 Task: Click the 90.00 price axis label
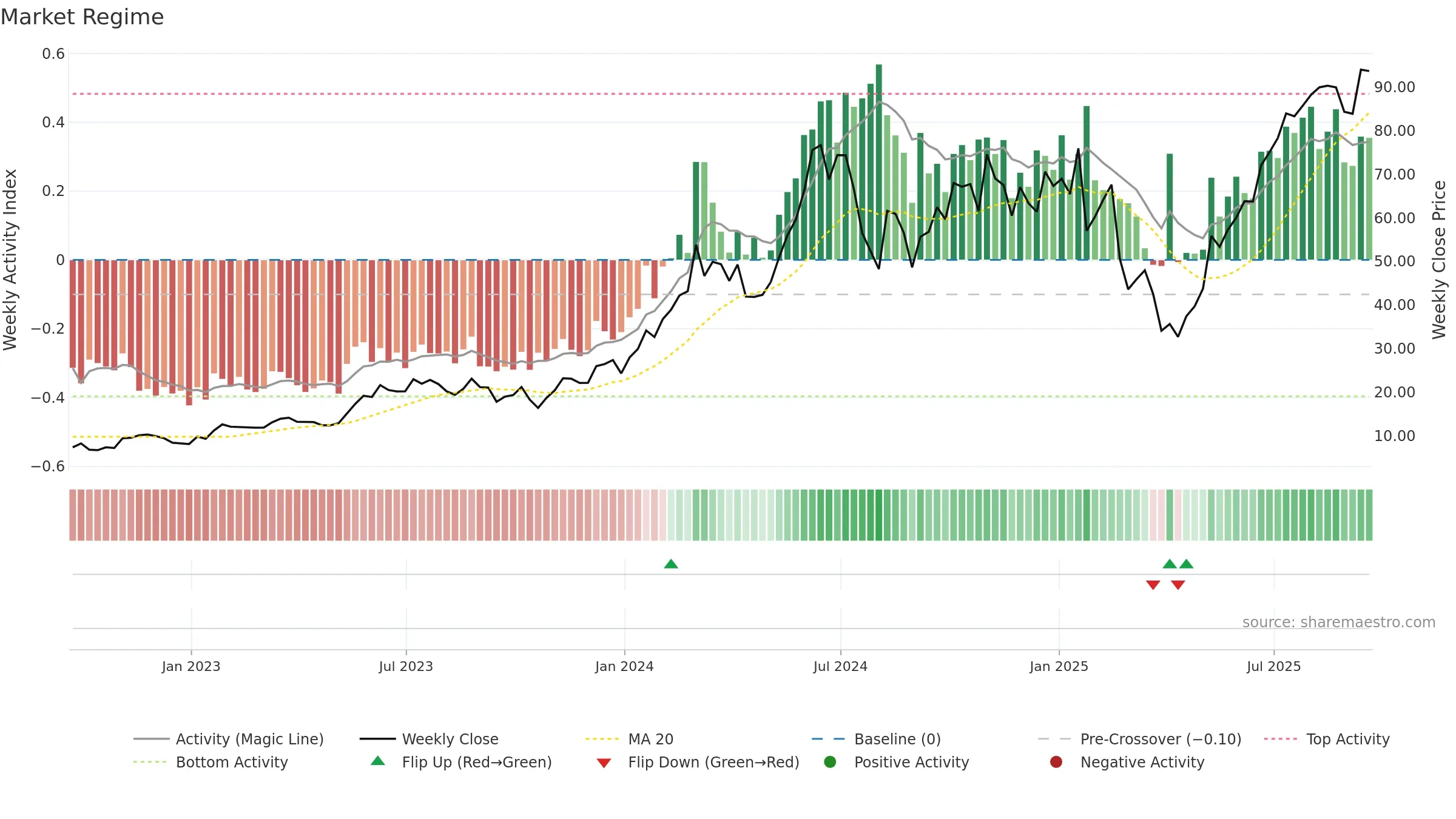pos(1395,87)
